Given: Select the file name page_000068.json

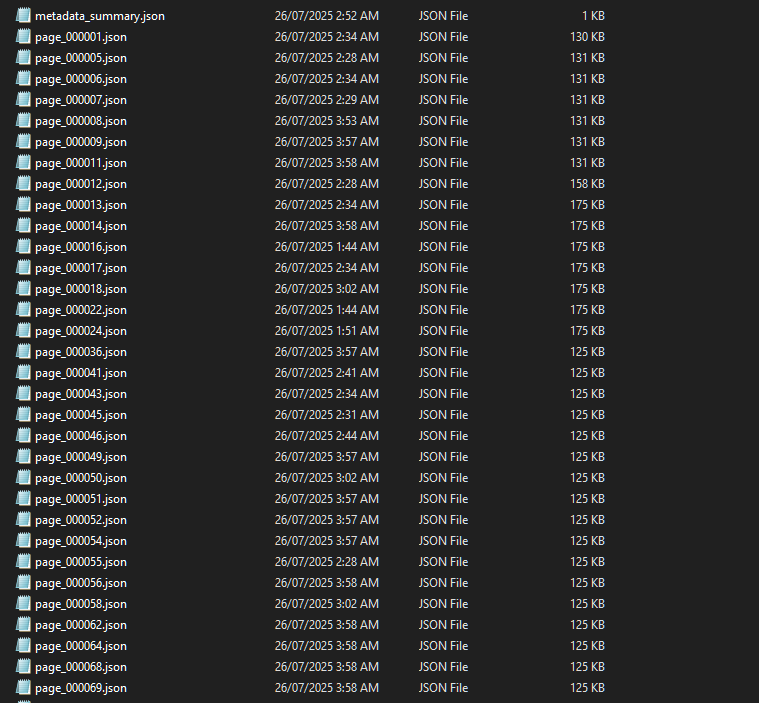Looking at the screenshot, I should [81, 667].
